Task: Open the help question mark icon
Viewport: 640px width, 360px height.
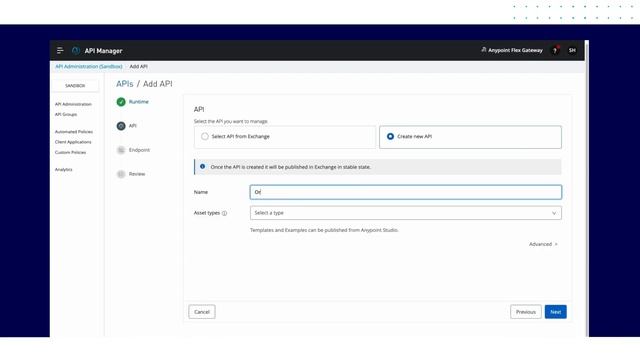Action: point(555,51)
